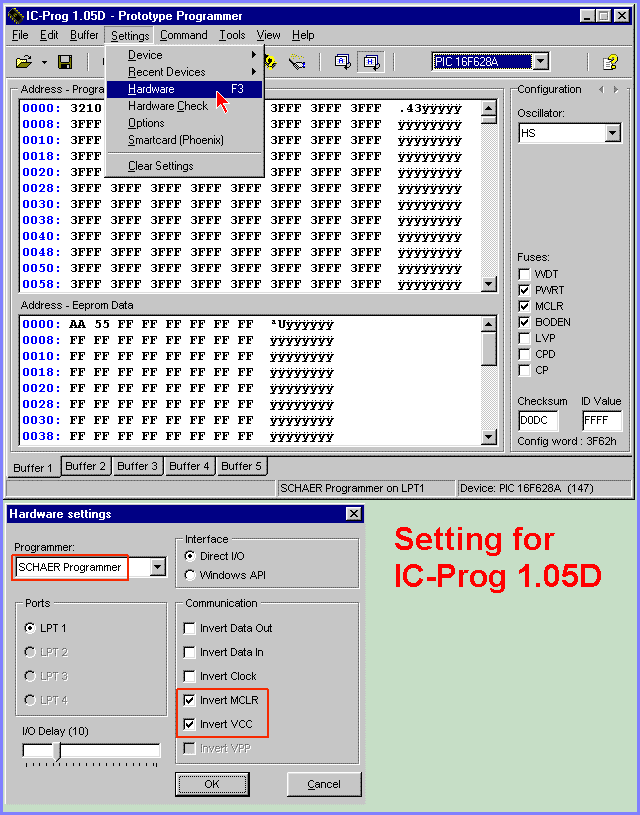This screenshot has width=640, height=815.
Task: Select Hardware Check menu entry
Action: (168, 106)
